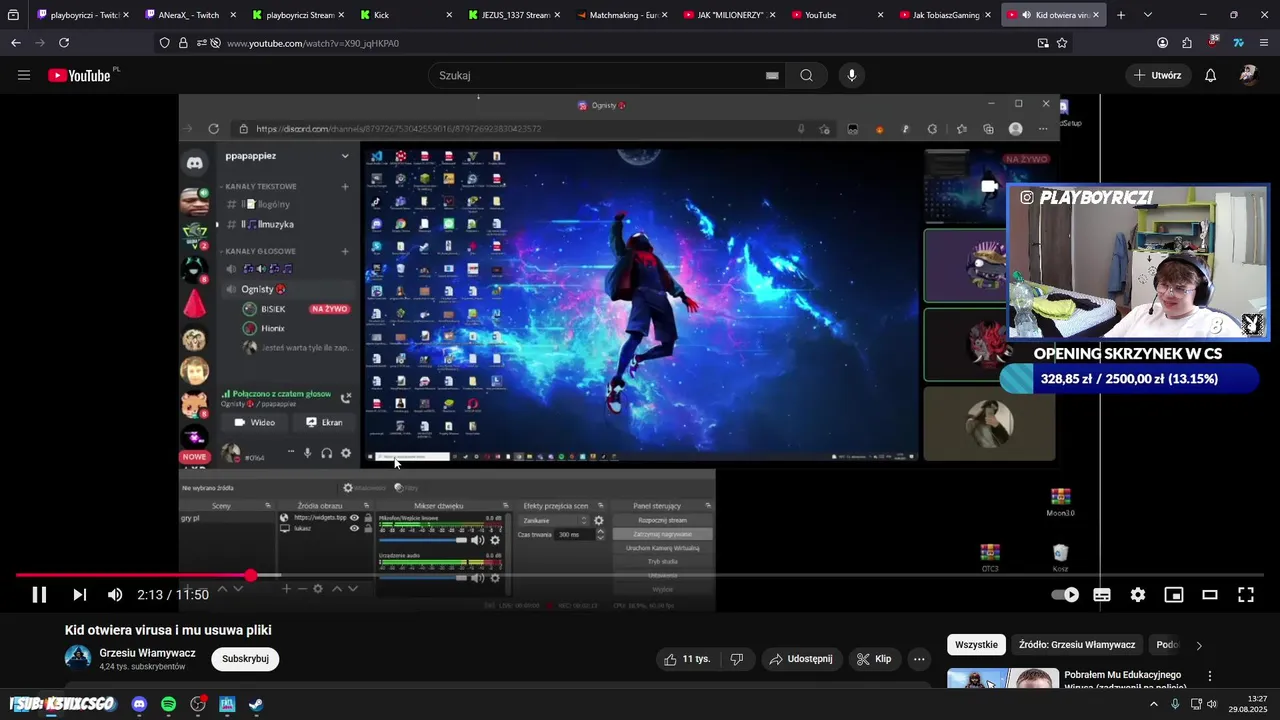
Task: Enable miniplayer mode
Action: pyautogui.click(x=1174, y=595)
